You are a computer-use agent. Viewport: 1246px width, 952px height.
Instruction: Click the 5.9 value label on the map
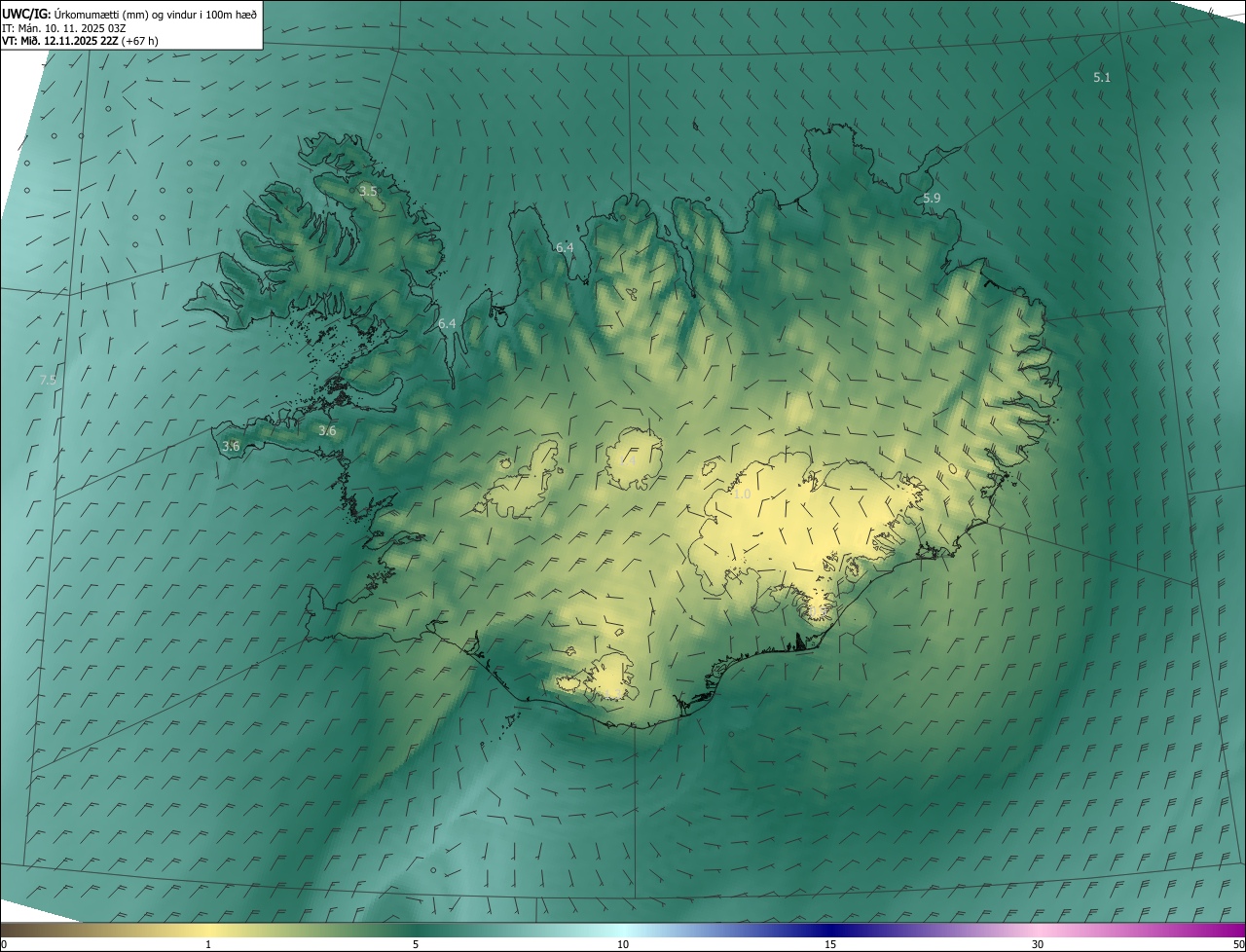coord(932,198)
